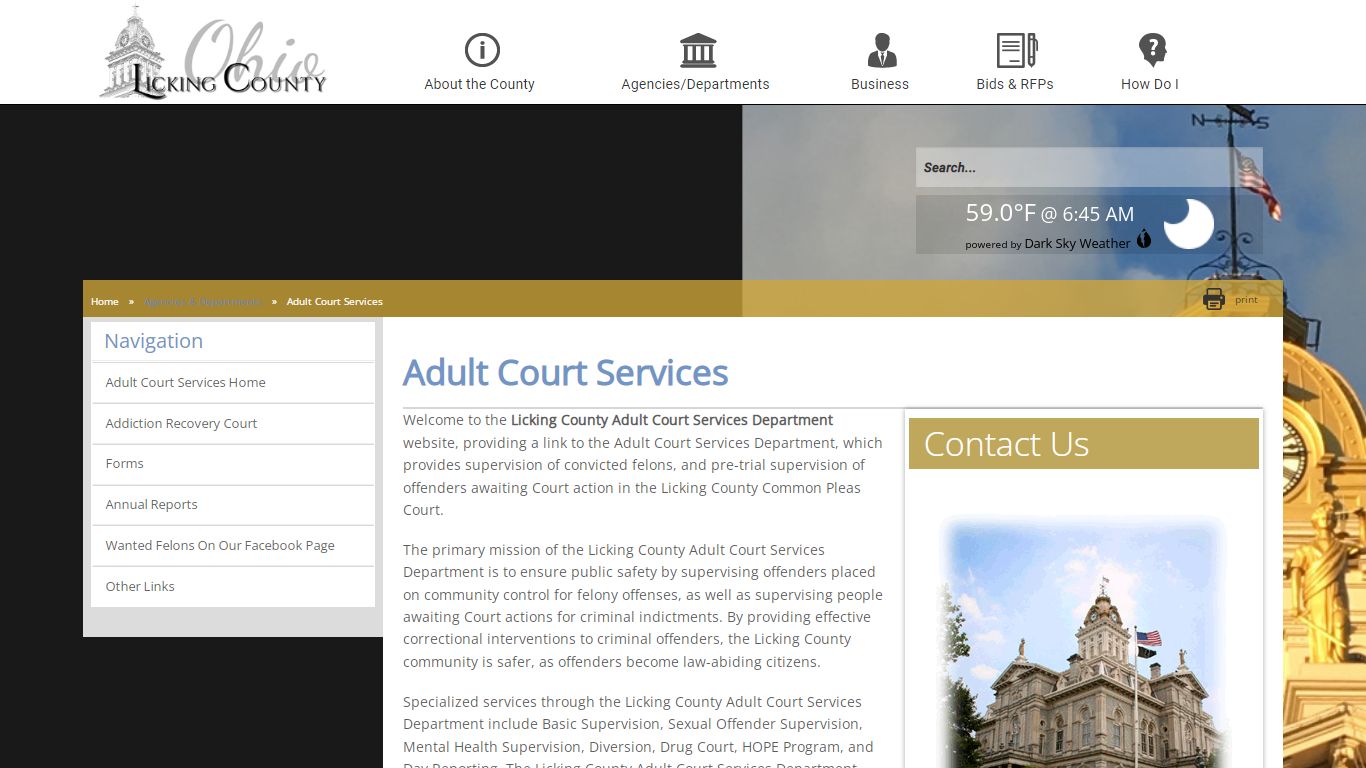Click the moon weather icon
The width and height of the screenshot is (1366, 768).
(1188, 224)
